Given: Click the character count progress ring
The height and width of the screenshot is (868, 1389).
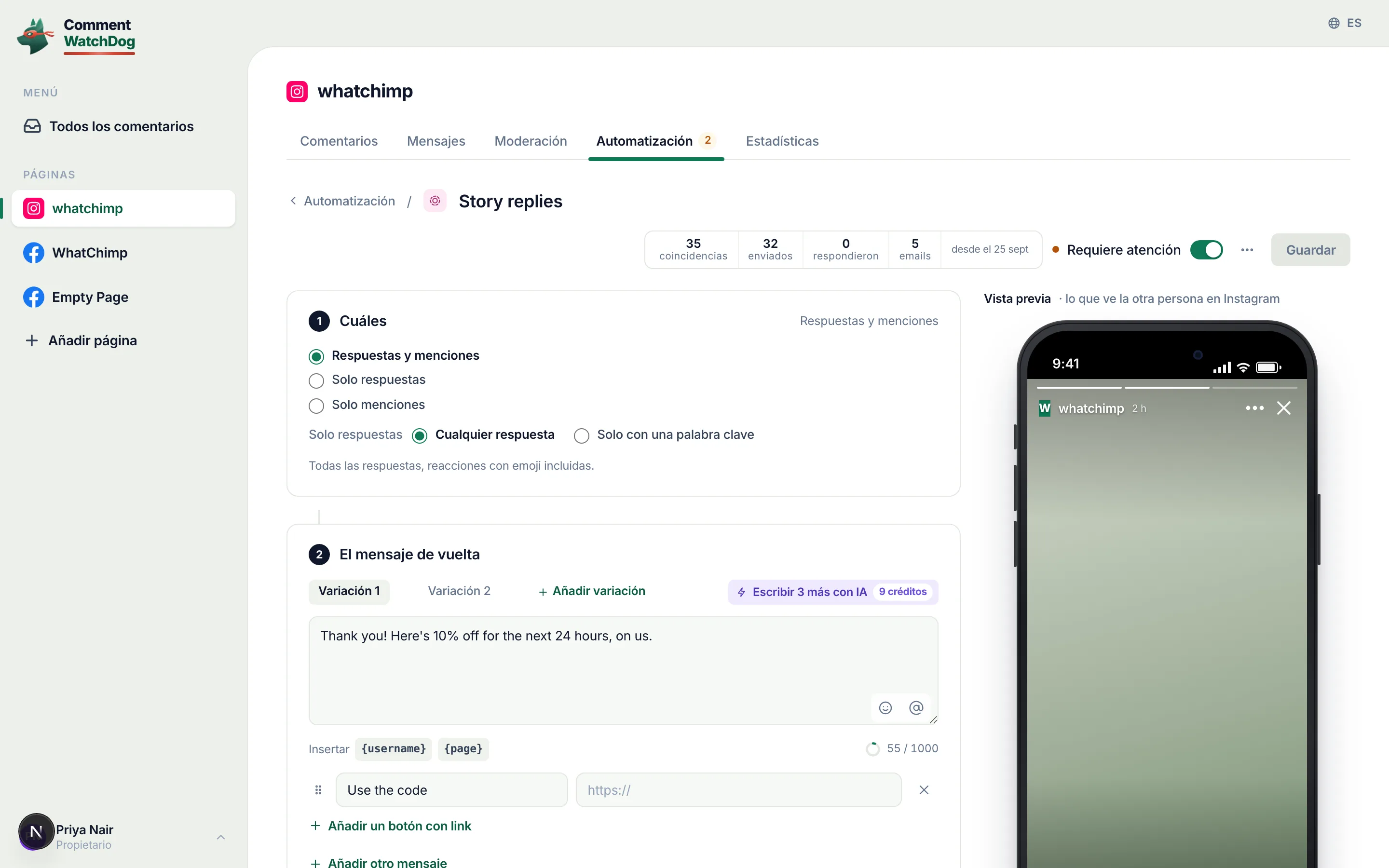Looking at the screenshot, I should pyautogui.click(x=872, y=748).
